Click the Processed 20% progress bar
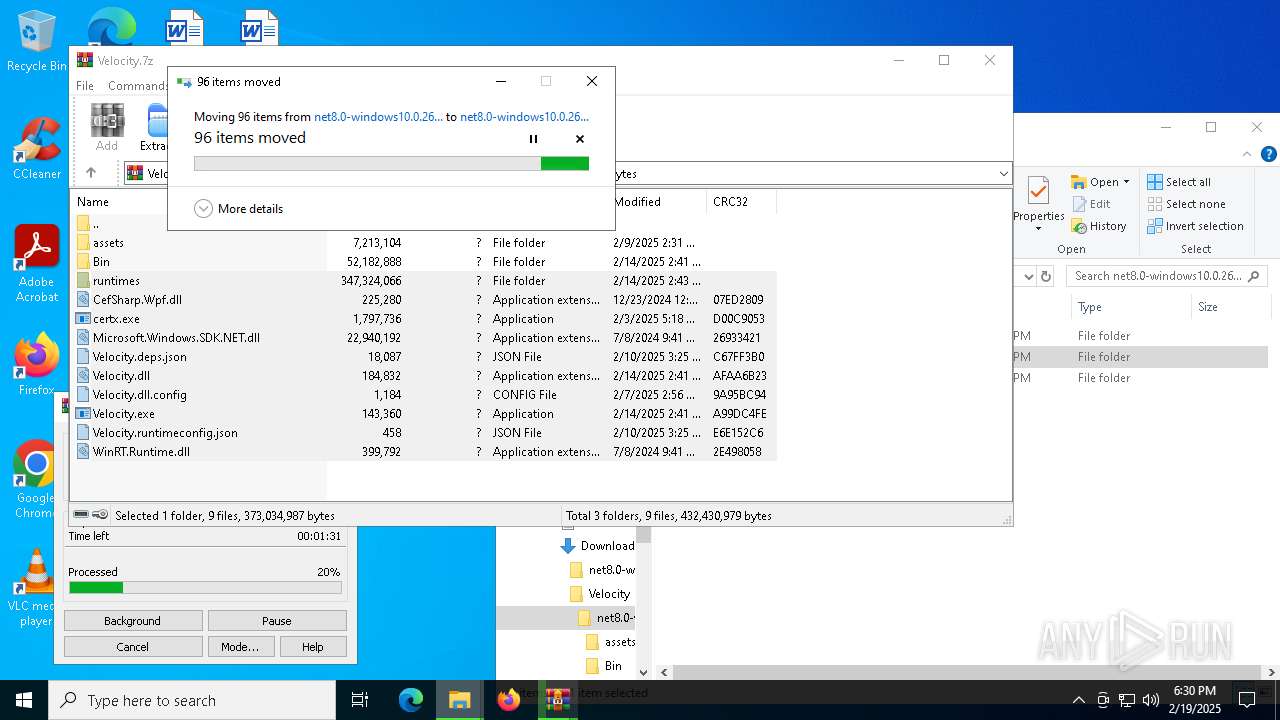The image size is (1280, 720). tap(205, 588)
